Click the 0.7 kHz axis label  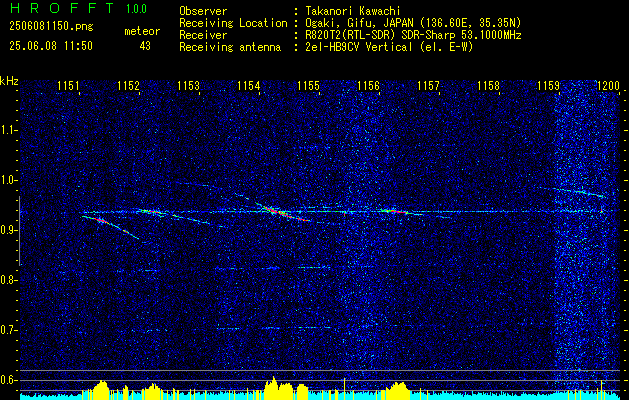[x=7, y=330]
